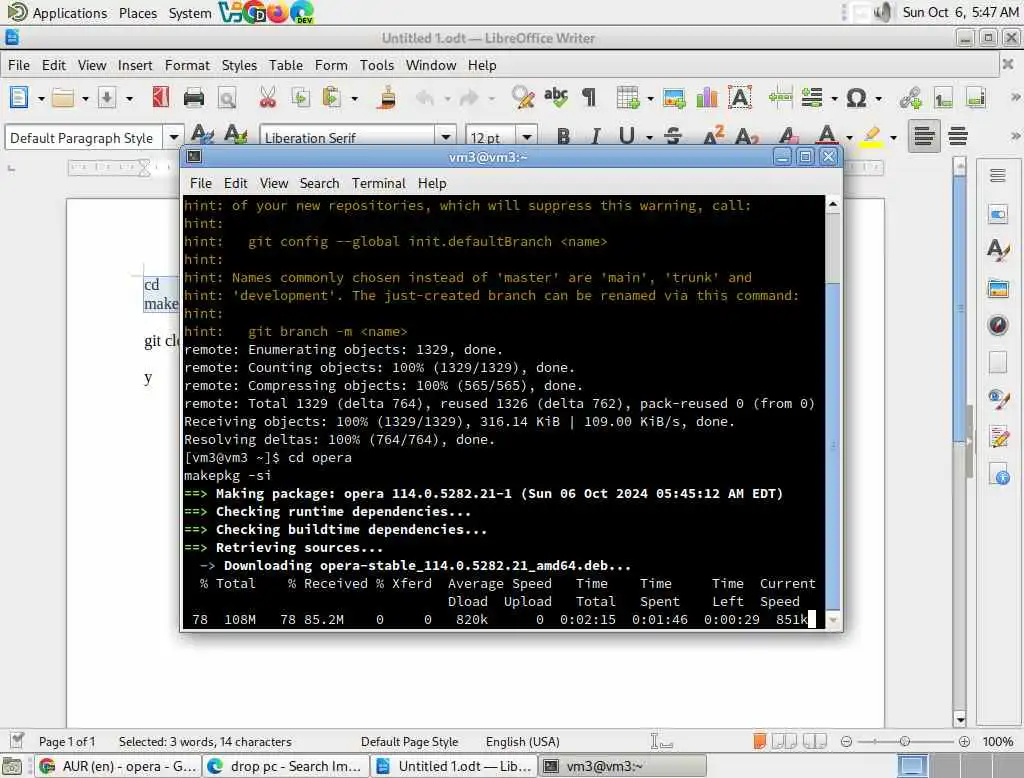Open the Places menu in top panel

tap(138, 13)
